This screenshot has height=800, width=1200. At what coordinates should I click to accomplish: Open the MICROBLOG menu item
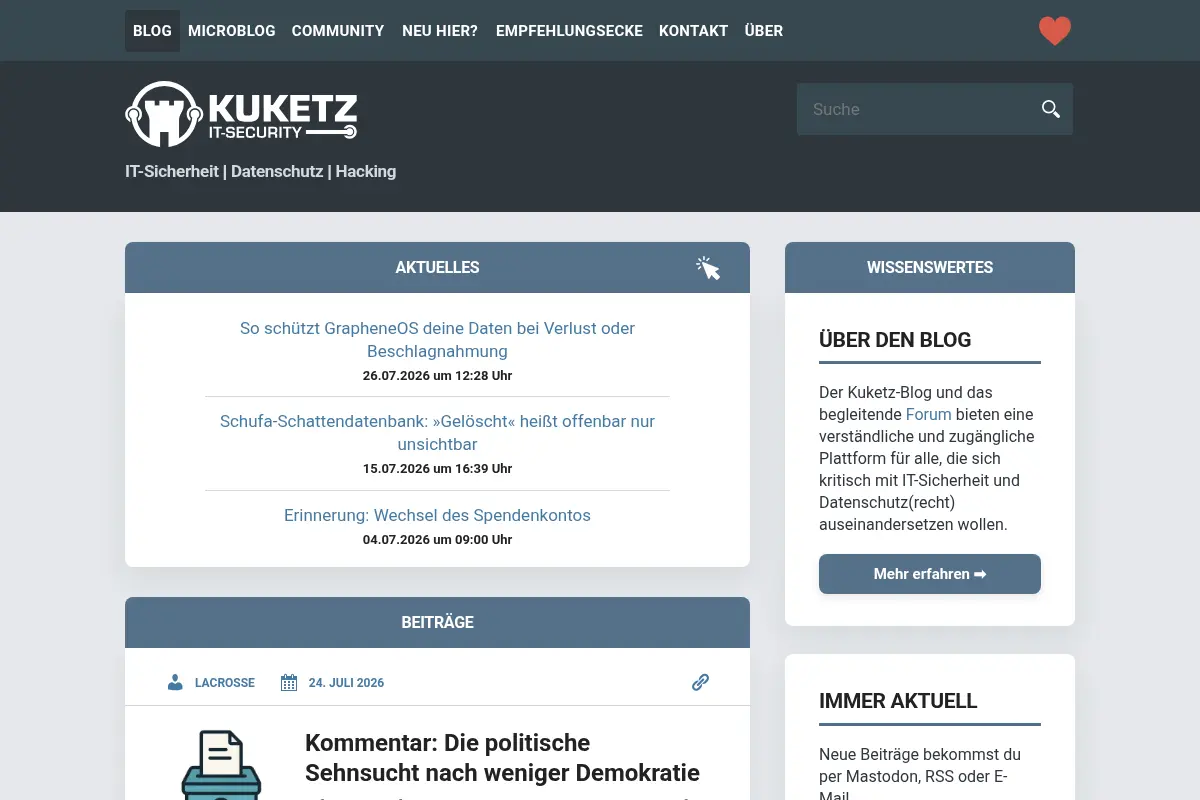pos(232,31)
